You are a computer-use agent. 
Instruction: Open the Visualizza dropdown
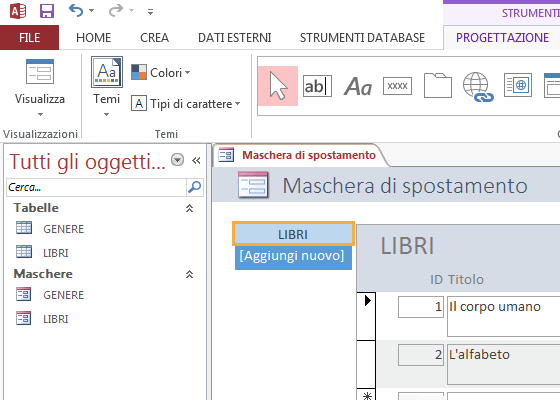pyautogui.click(x=40, y=89)
